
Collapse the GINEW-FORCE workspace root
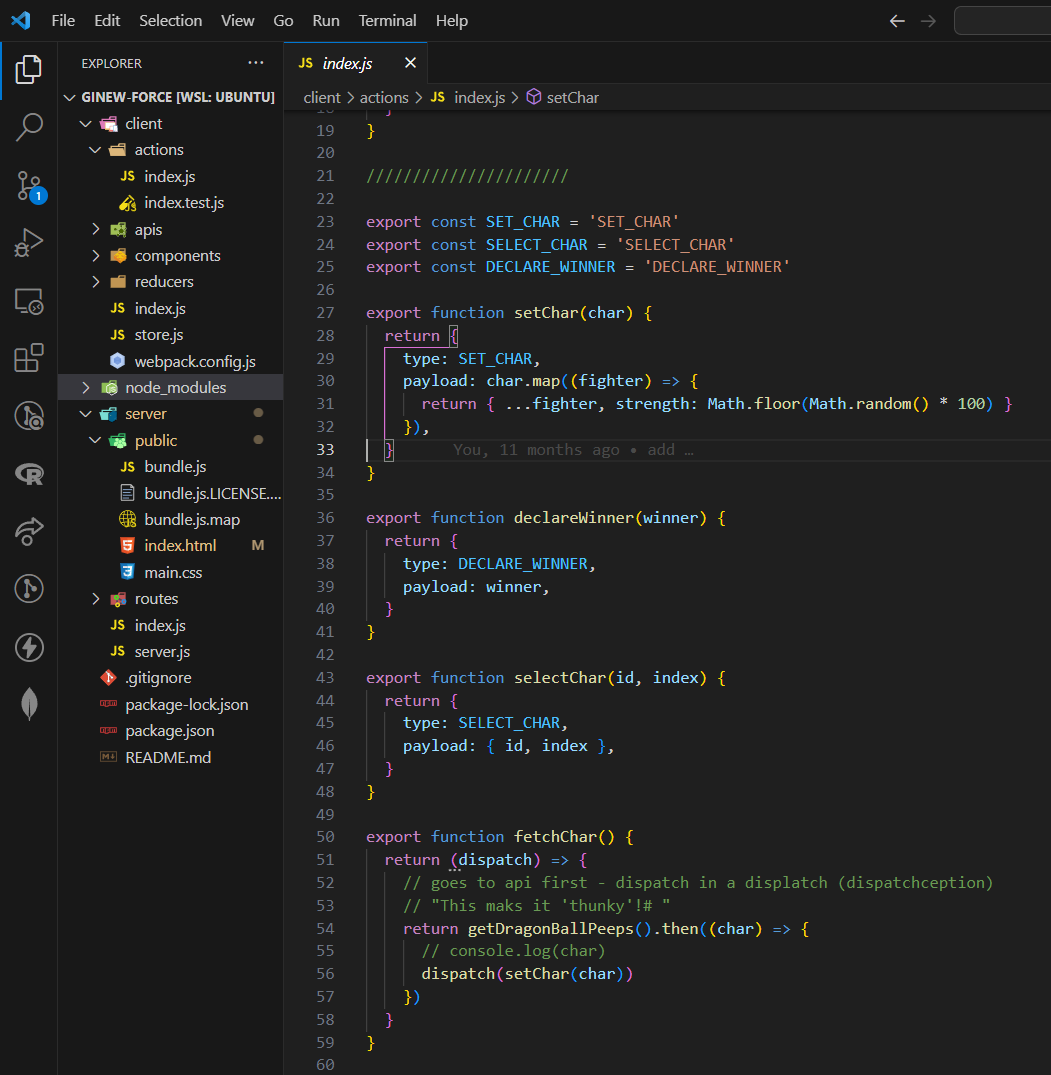(x=69, y=97)
